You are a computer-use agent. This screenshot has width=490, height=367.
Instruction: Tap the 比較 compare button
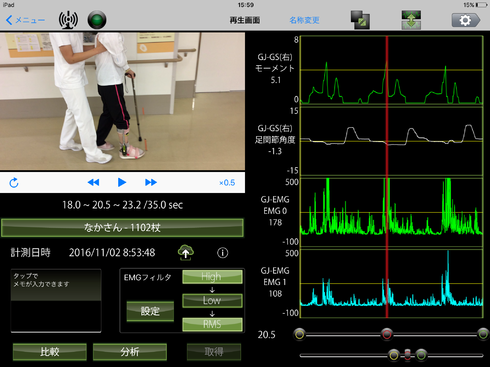(x=50, y=352)
